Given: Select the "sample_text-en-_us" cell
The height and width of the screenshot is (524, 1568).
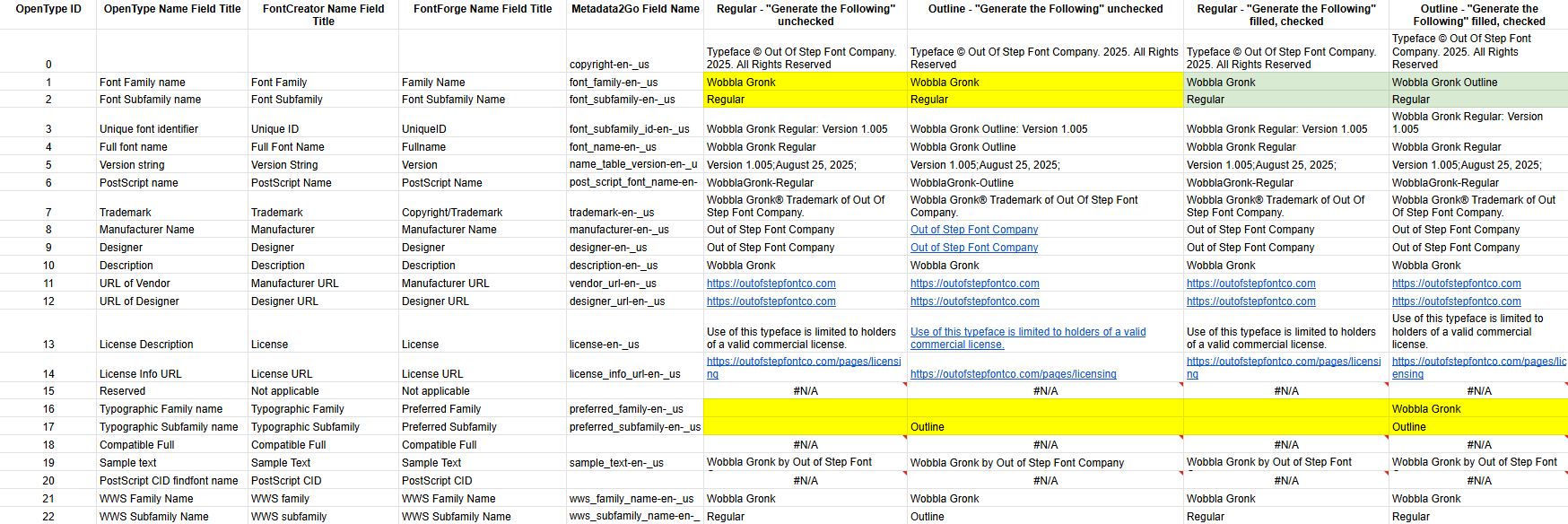Looking at the screenshot, I should coord(635,463).
